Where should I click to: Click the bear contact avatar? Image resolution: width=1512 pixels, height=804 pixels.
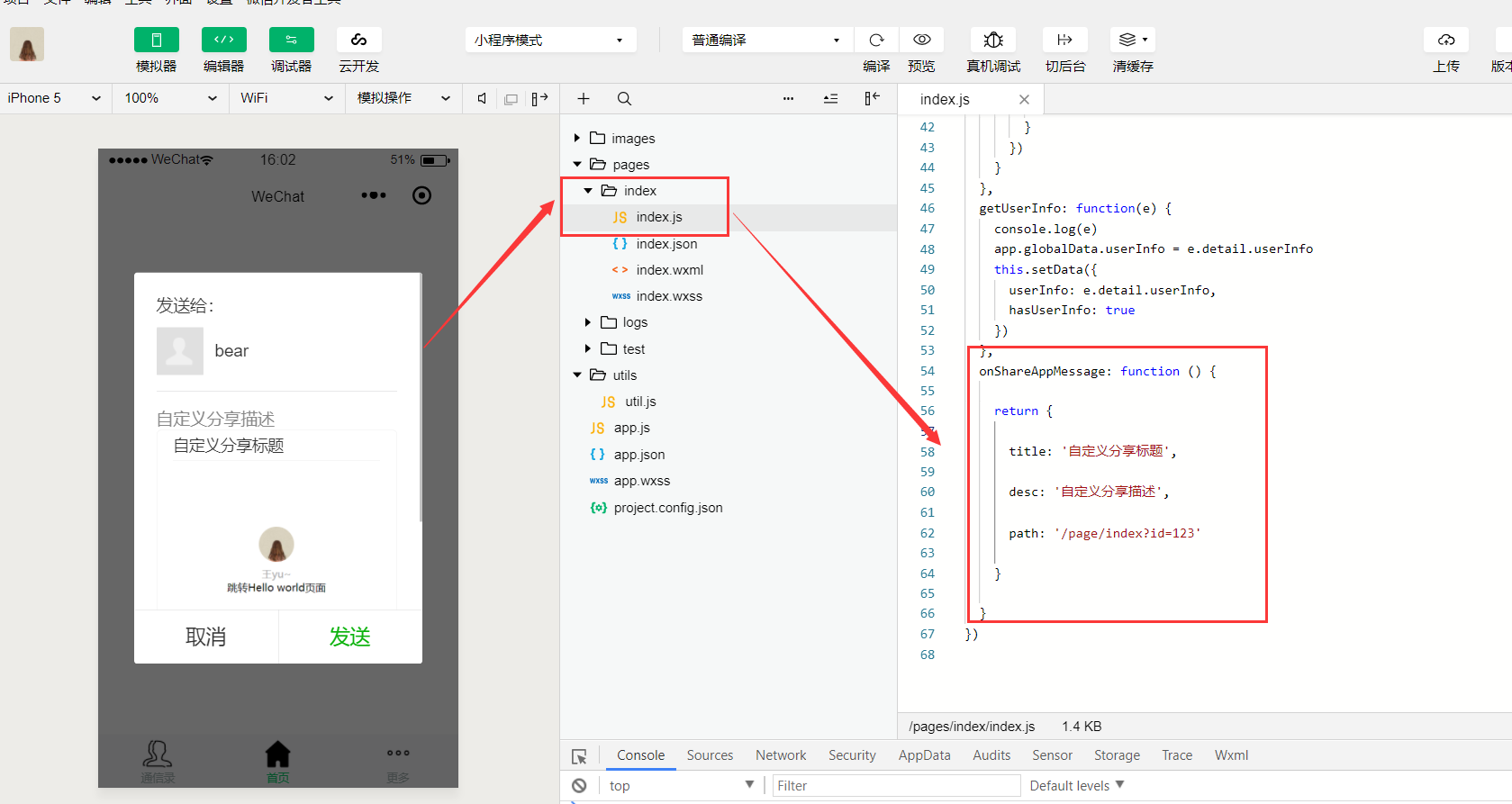point(180,351)
